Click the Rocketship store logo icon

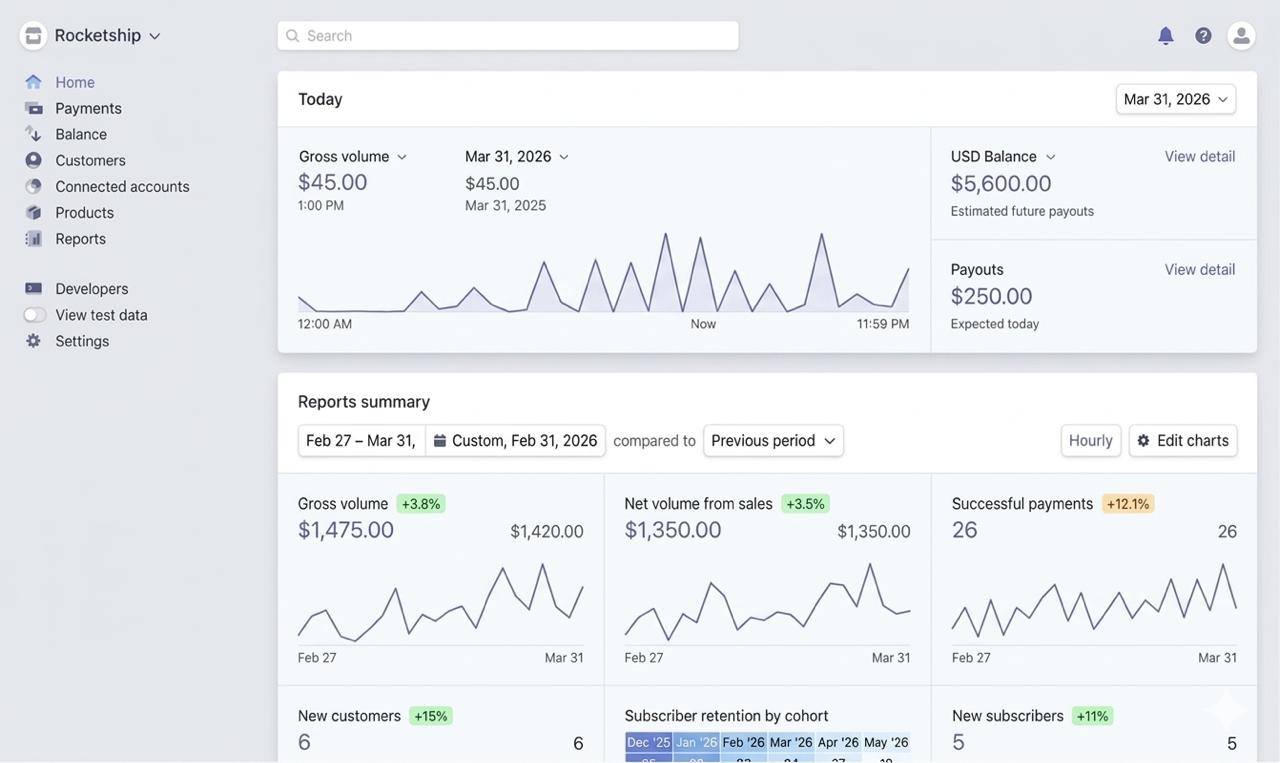pos(33,36)
